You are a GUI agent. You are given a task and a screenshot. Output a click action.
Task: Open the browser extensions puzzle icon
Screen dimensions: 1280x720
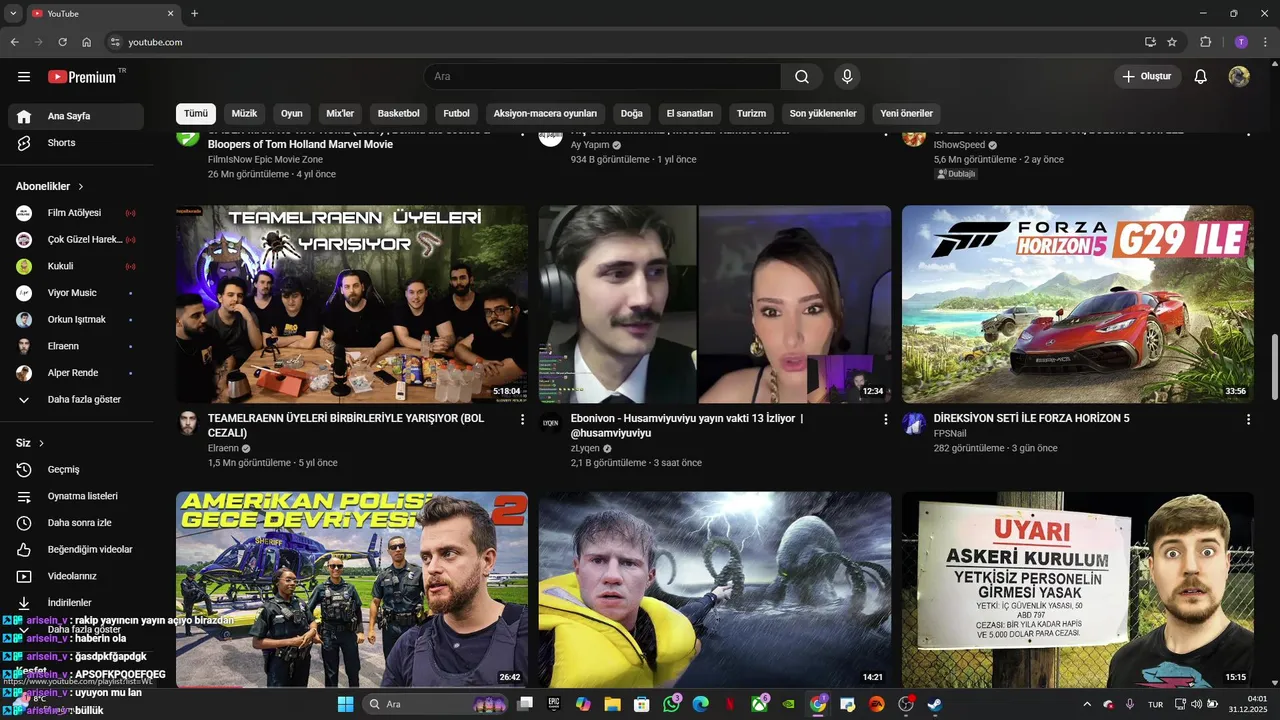click(x=1206, y=42)
